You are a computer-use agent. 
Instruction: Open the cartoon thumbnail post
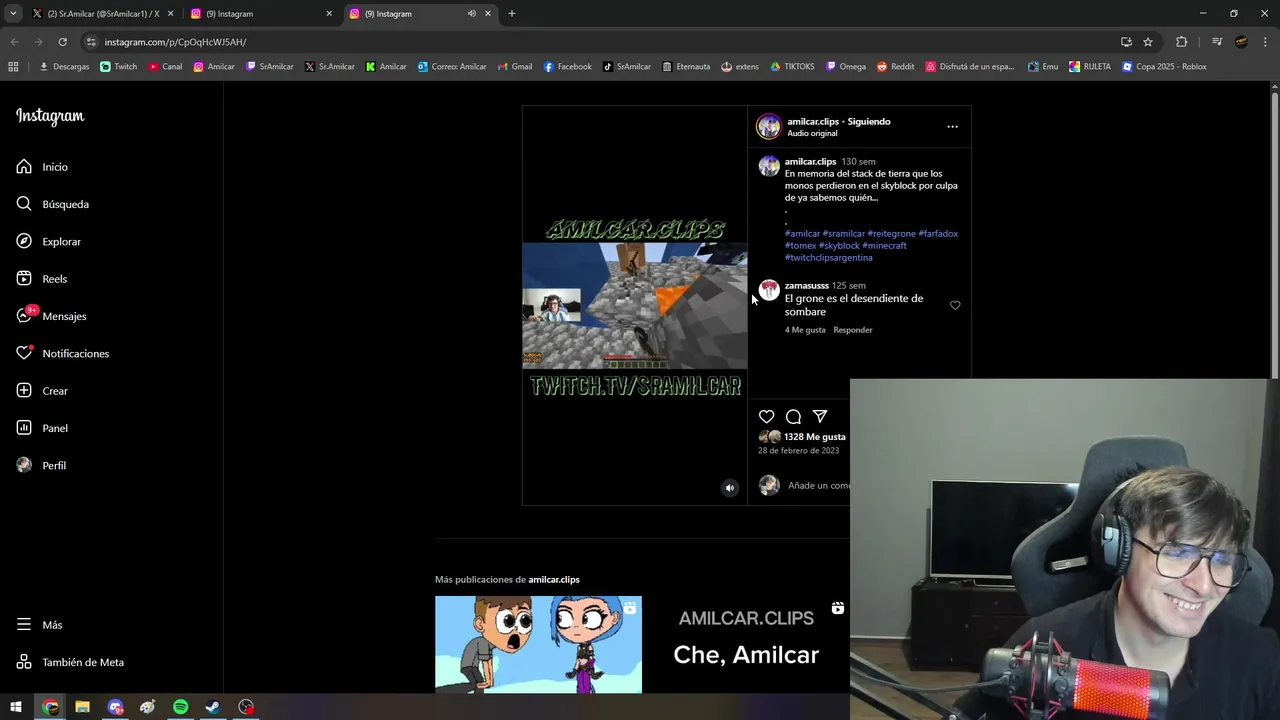click(538, 644)
